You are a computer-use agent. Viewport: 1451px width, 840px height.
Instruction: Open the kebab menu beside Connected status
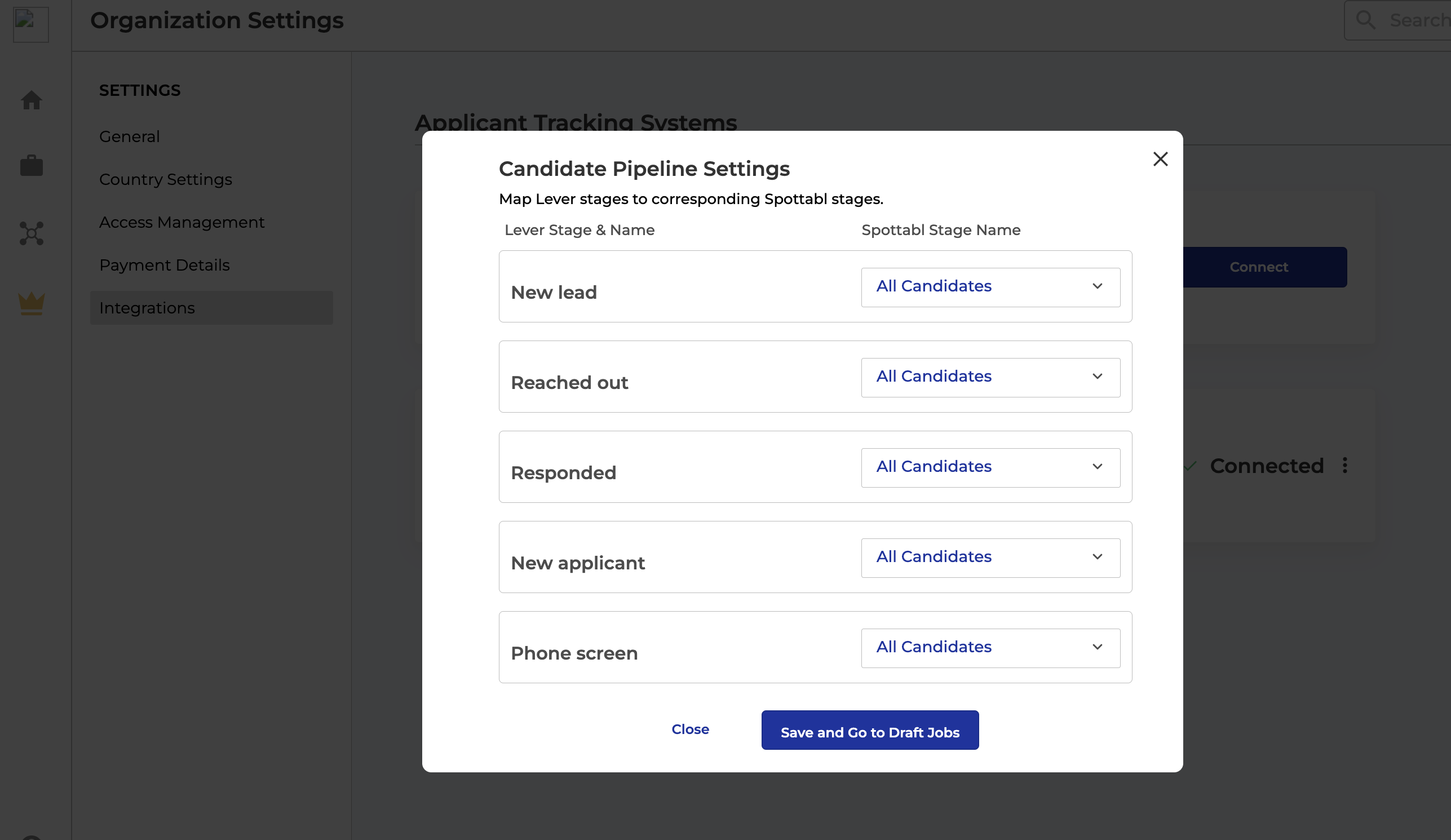tap(1345, 465)
